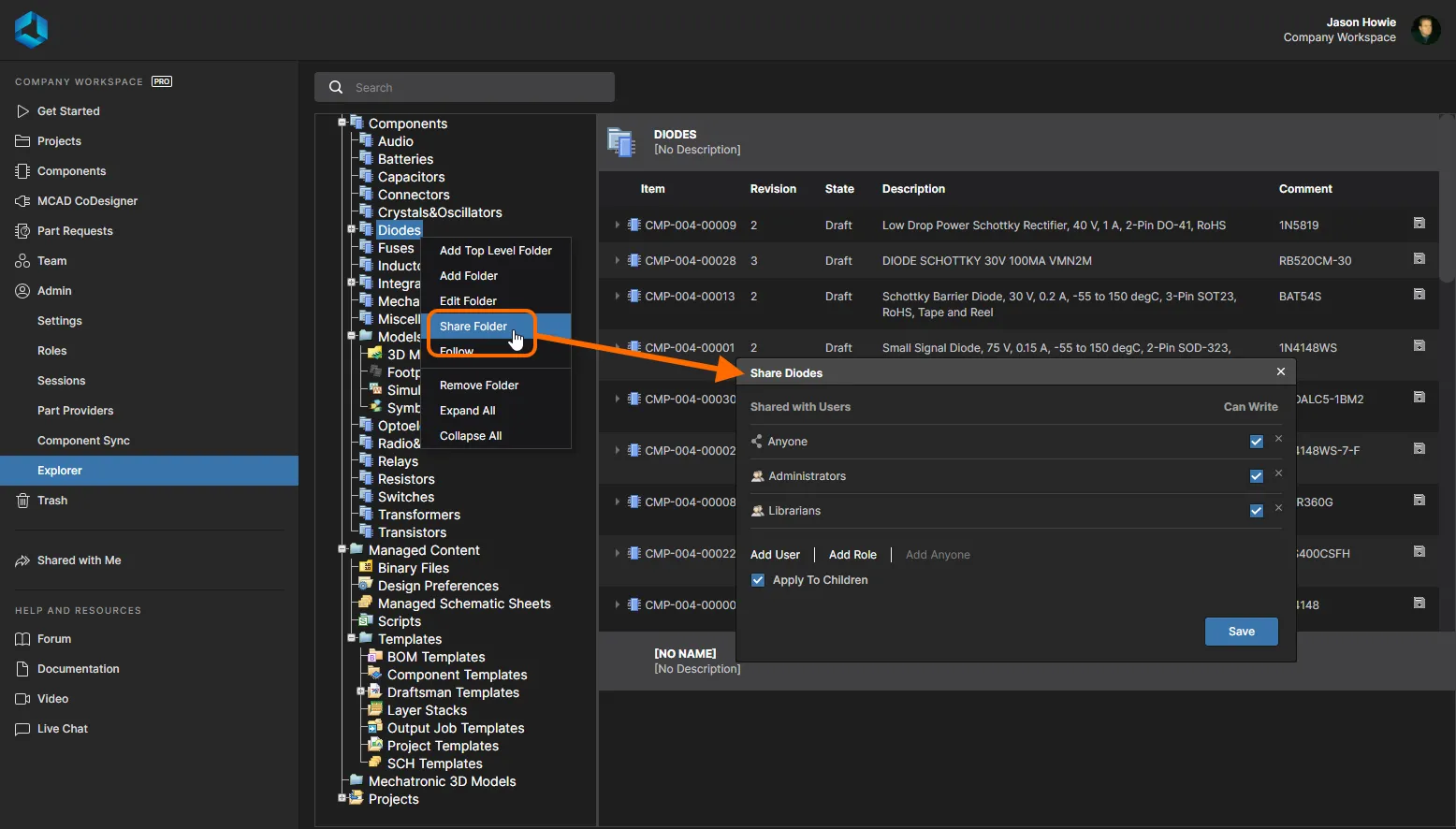Collapse the Managed Content tree node
This screenshot has height=829, width=1456.
pyautogui.click(x=342, y=550)
